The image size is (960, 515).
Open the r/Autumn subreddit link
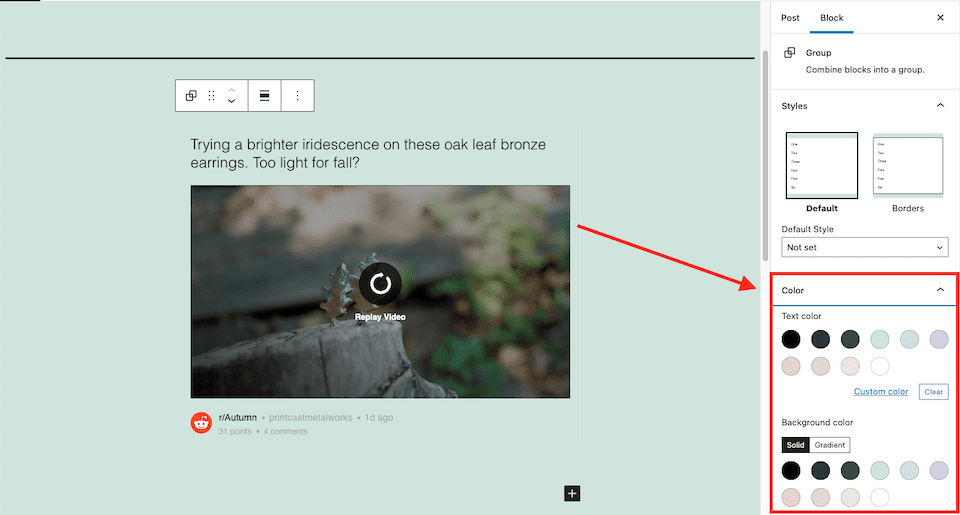coord(238,418)
